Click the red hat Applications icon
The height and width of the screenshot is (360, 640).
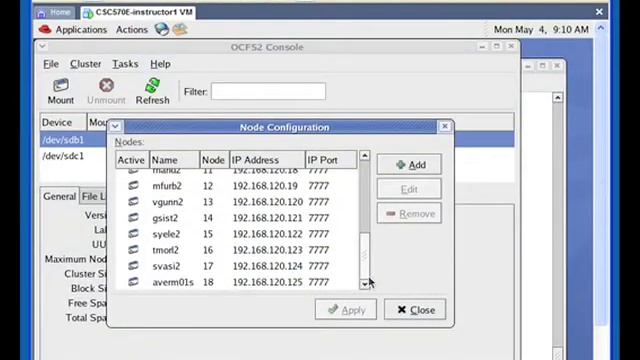click(x=45, y=29)
